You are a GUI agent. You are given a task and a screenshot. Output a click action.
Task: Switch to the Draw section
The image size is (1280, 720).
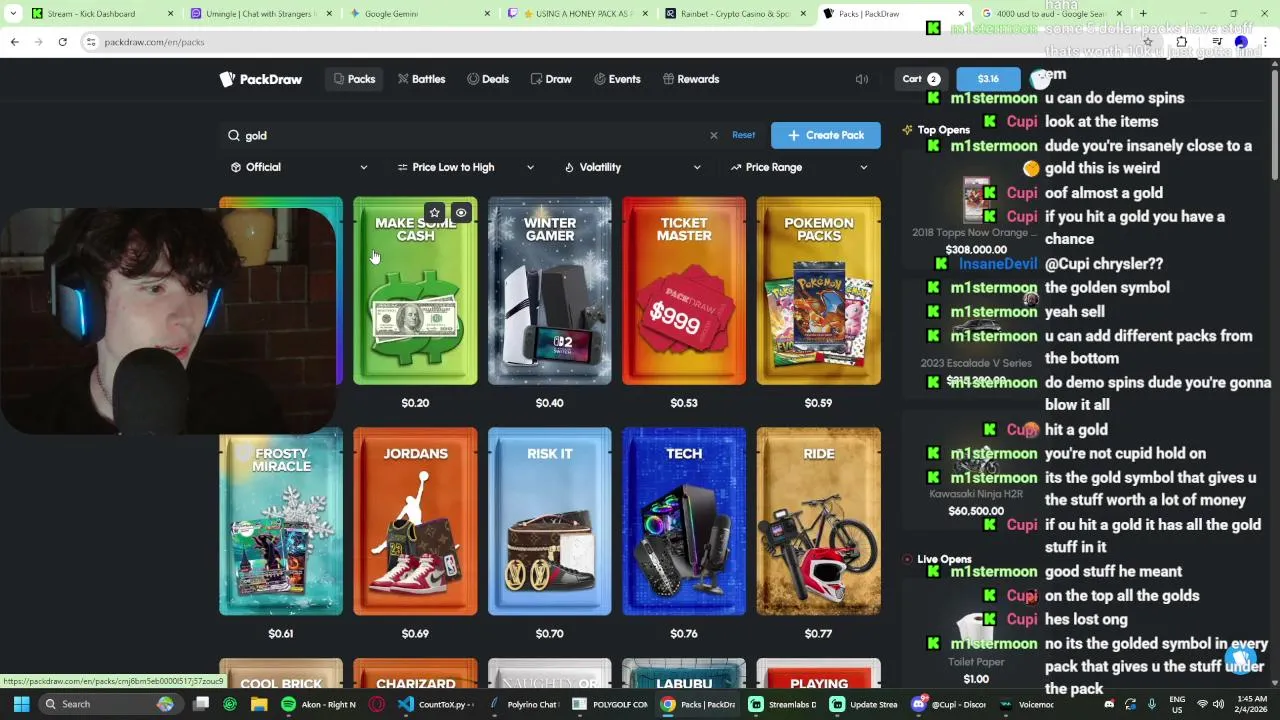click(x=551, y=79)
